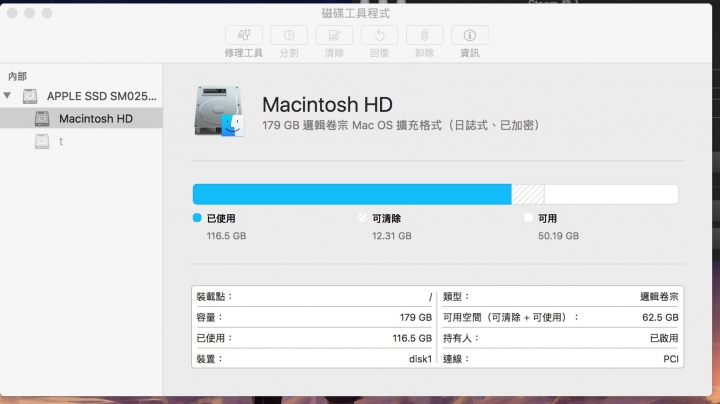Click the white free portion of storage bar
Image resolution: width=720 pixels, height=404 pixels.
pos(611,194)
